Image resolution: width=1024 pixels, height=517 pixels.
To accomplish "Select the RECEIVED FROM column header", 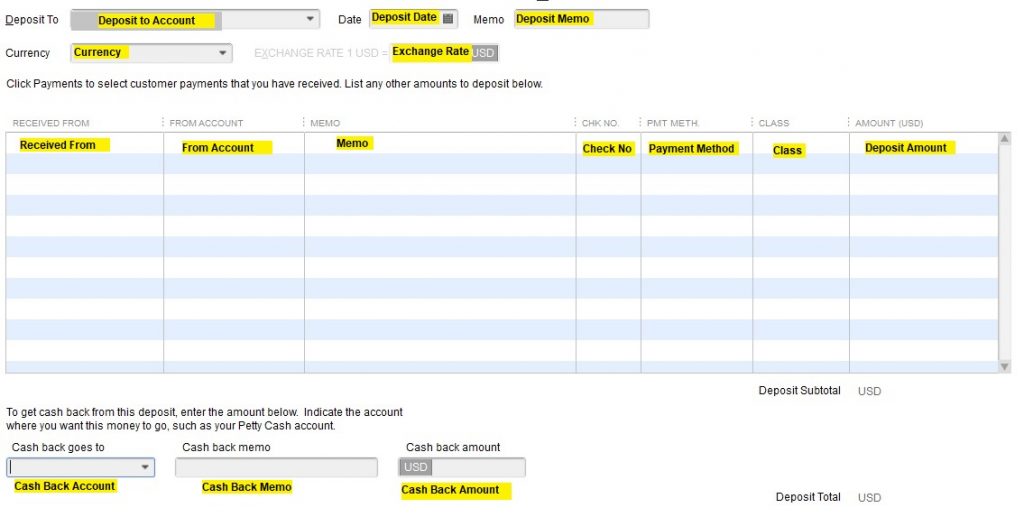I will pos(51,123).
